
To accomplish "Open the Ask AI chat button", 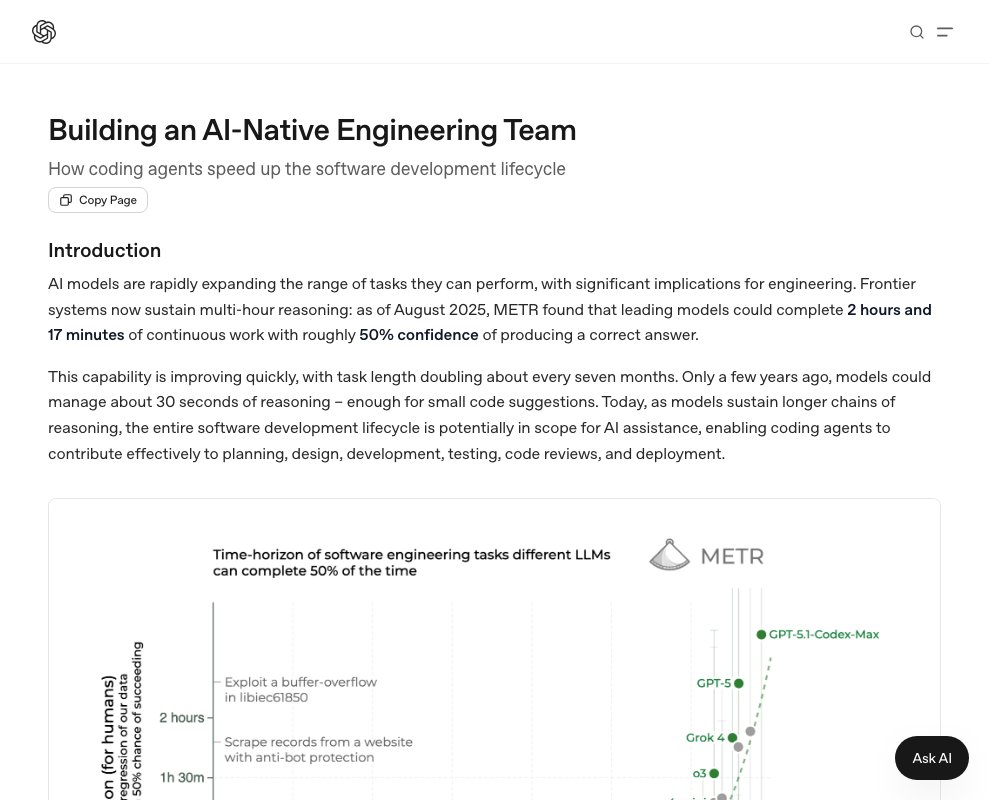I will 932,758.
